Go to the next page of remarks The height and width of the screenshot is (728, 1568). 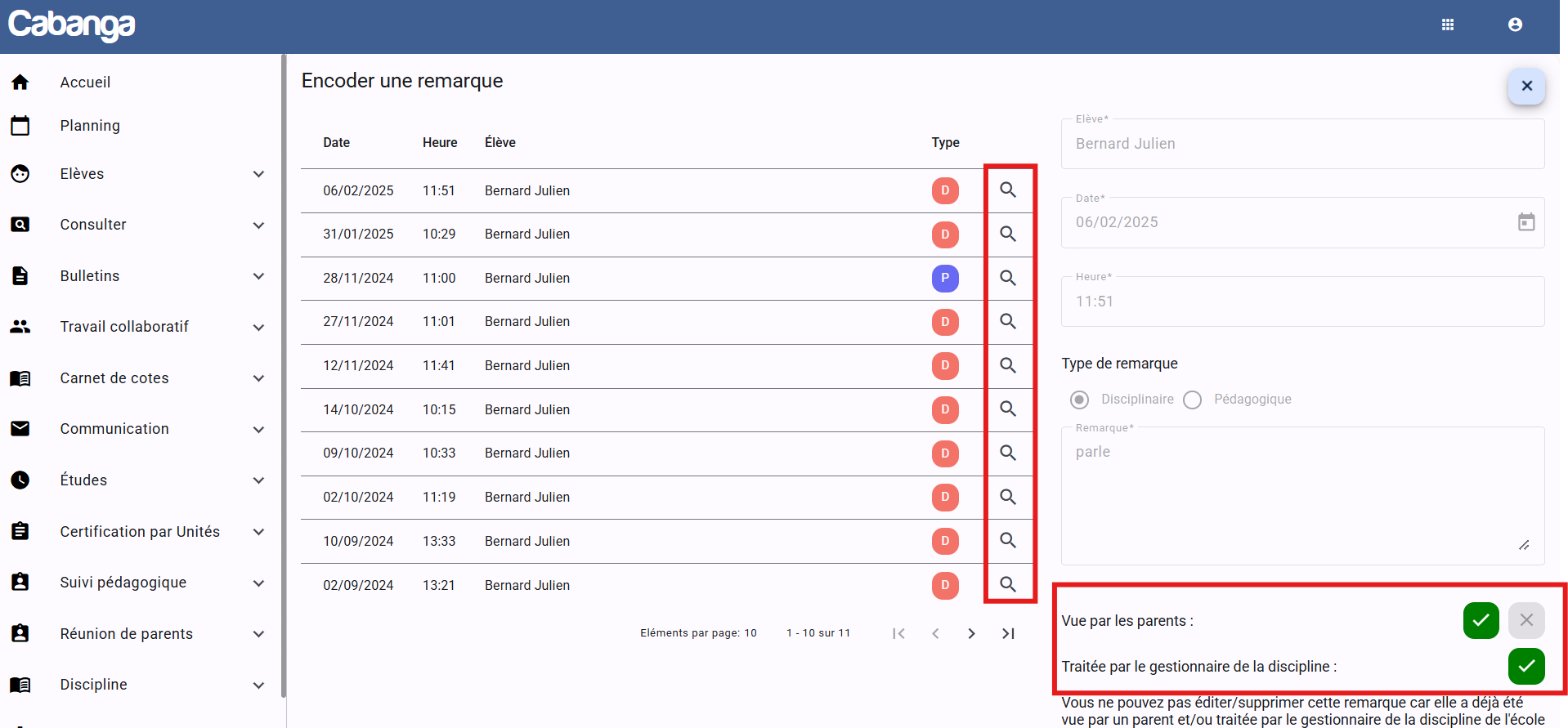tap(971, 633)
